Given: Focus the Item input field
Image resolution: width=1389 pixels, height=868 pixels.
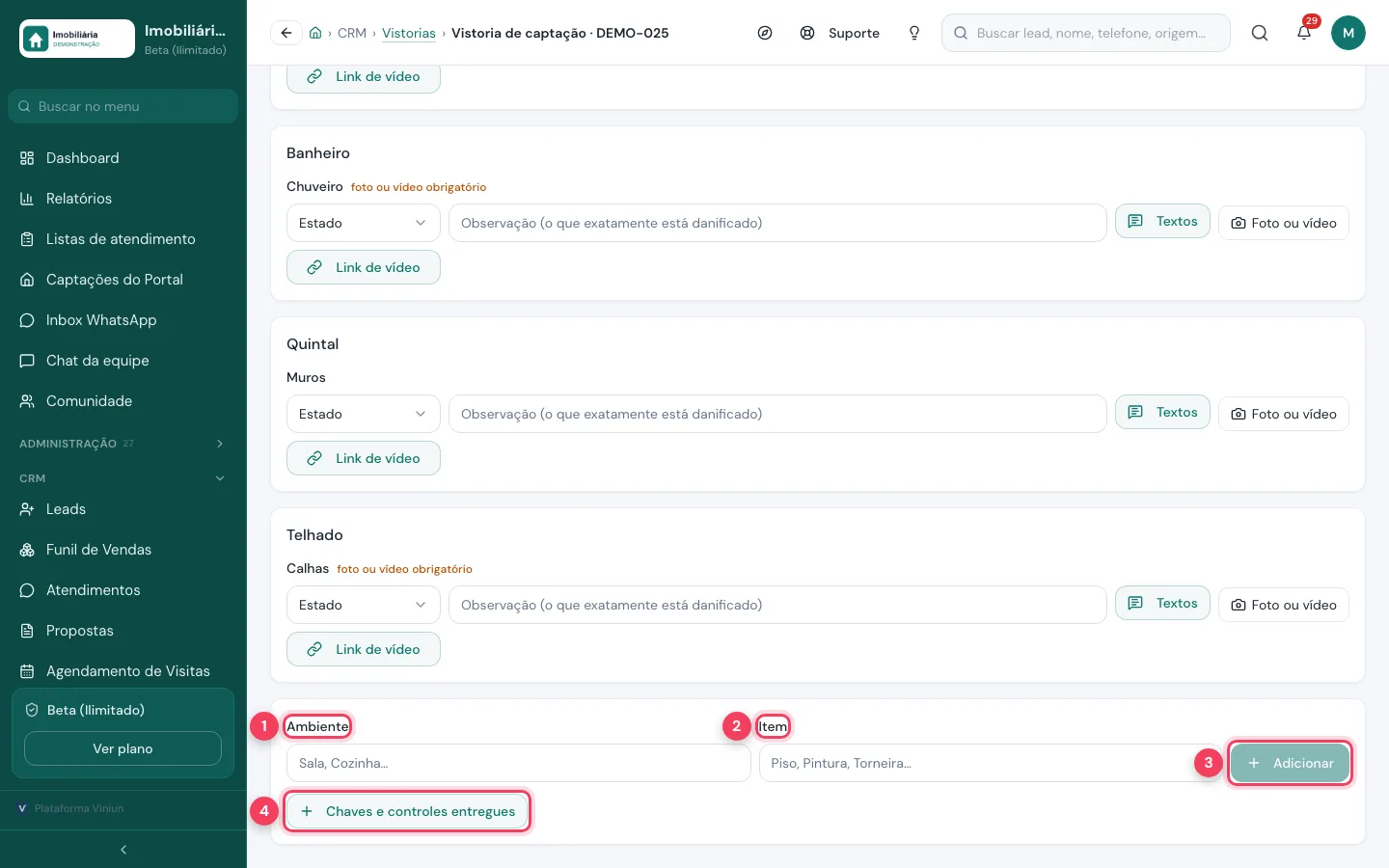Looking at the screenshot, I should [x=991, y=763].
